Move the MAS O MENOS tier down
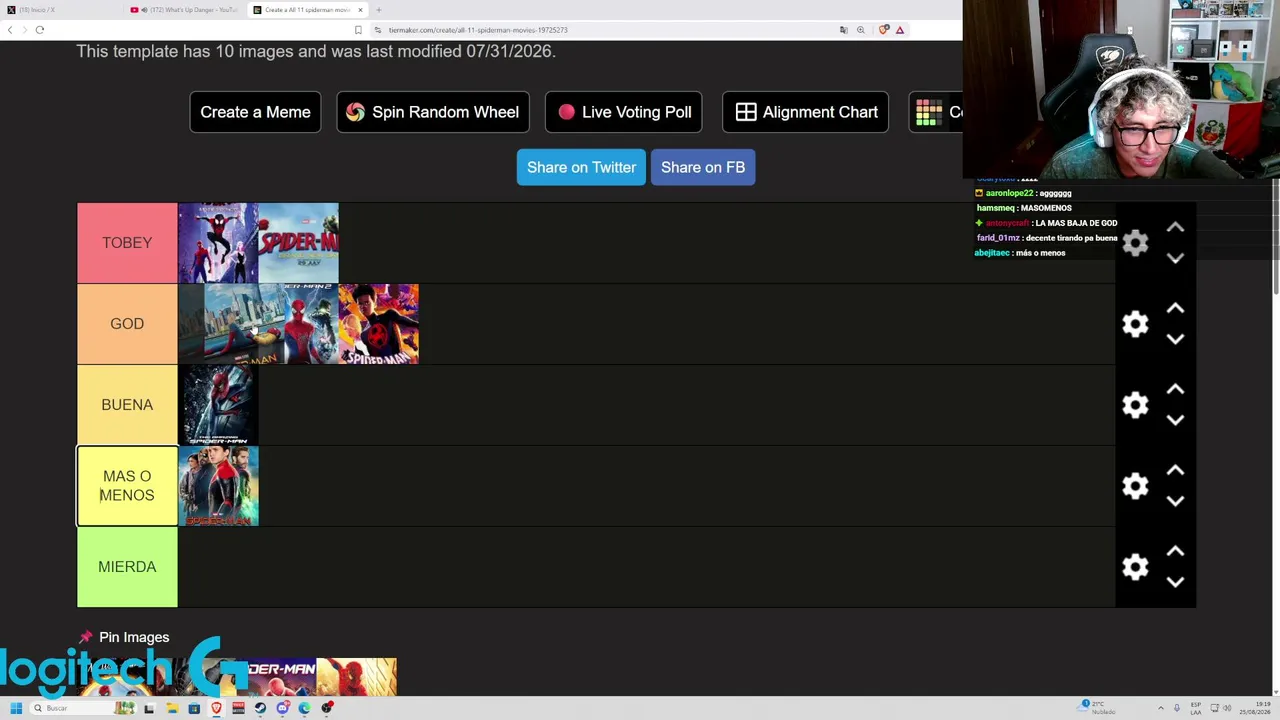The width and height of the screenshot is (1280, 720). (x=1175, y=501)
